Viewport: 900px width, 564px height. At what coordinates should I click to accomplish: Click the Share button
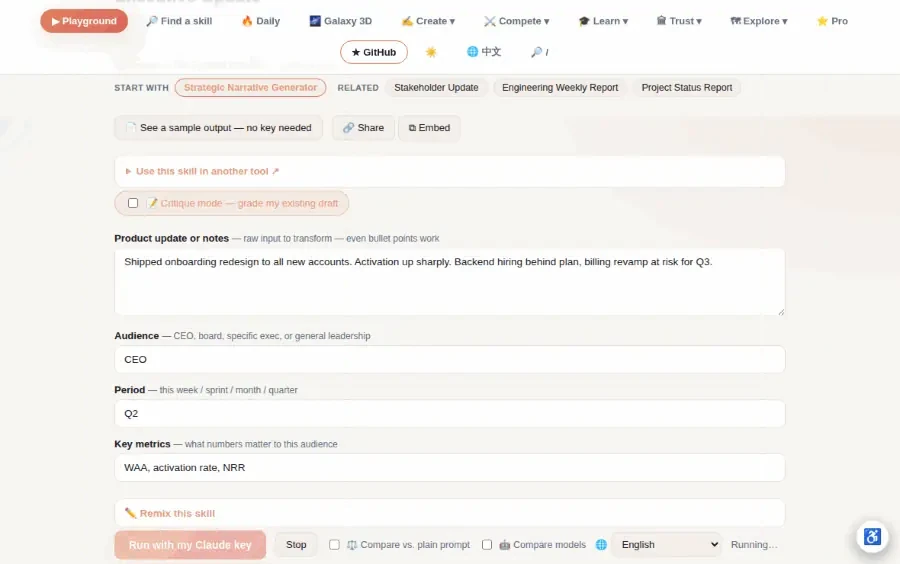[363, 128]
